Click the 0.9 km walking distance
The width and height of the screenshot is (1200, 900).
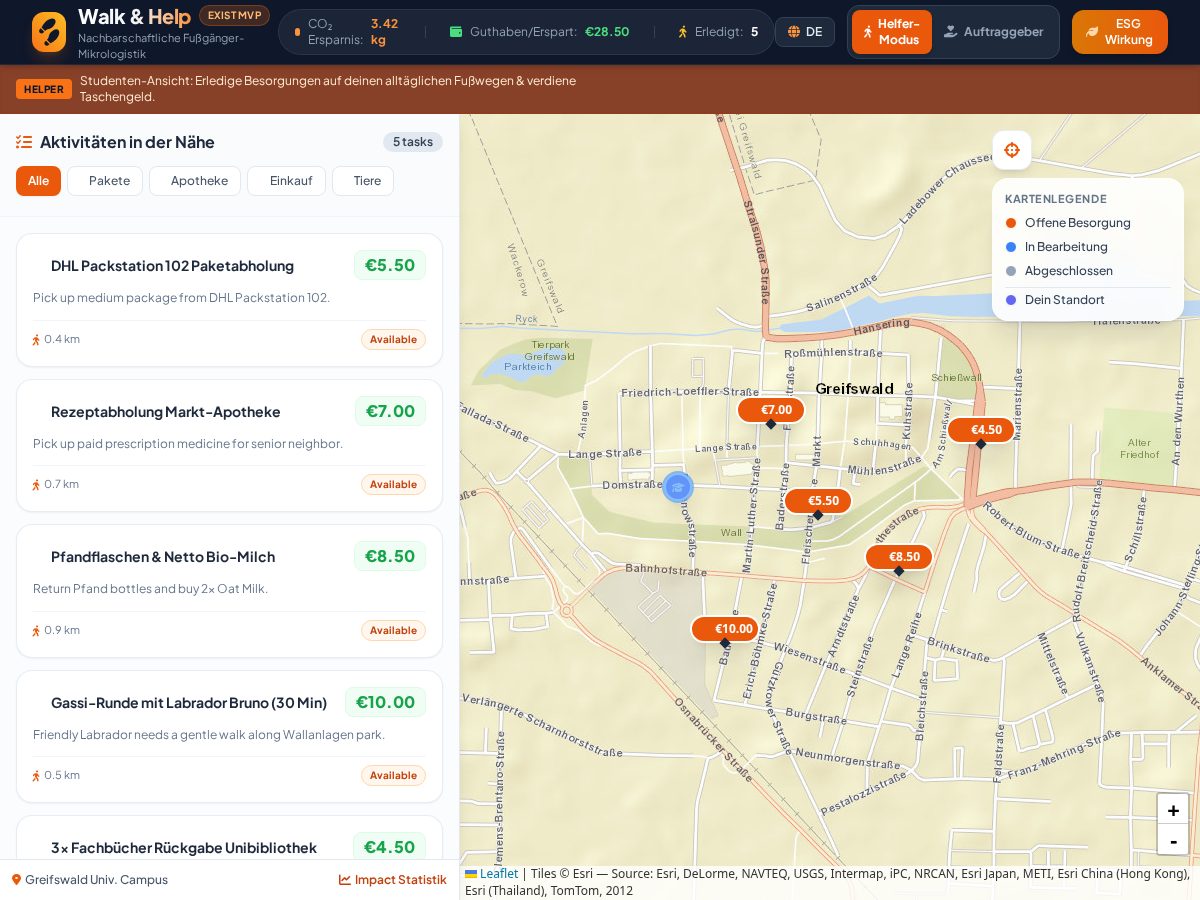(56, 630)
